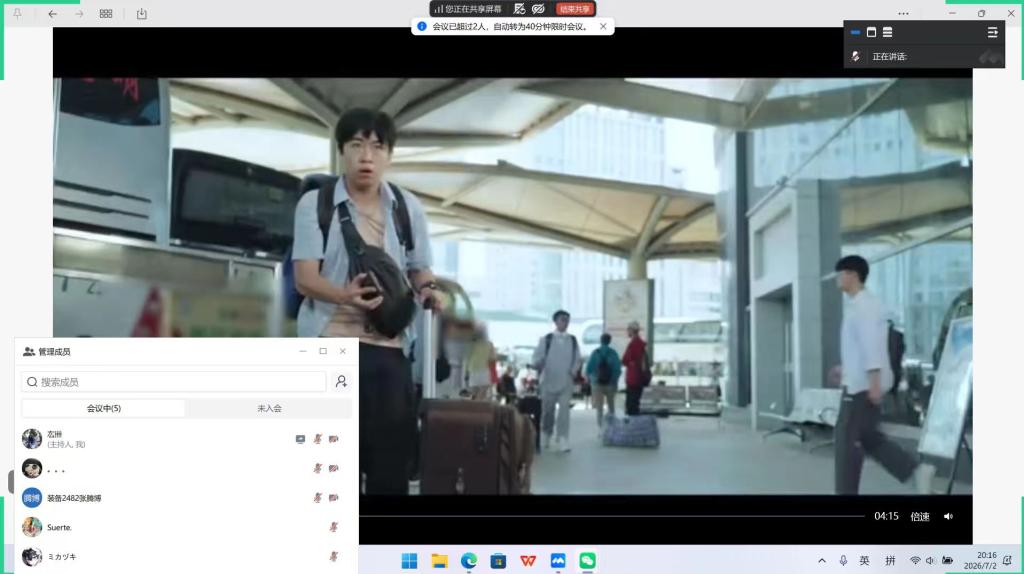The width and height of the screenshot is (1024, 574).
Task: Collapse the floating speaker panel
Action: point(993,32)
